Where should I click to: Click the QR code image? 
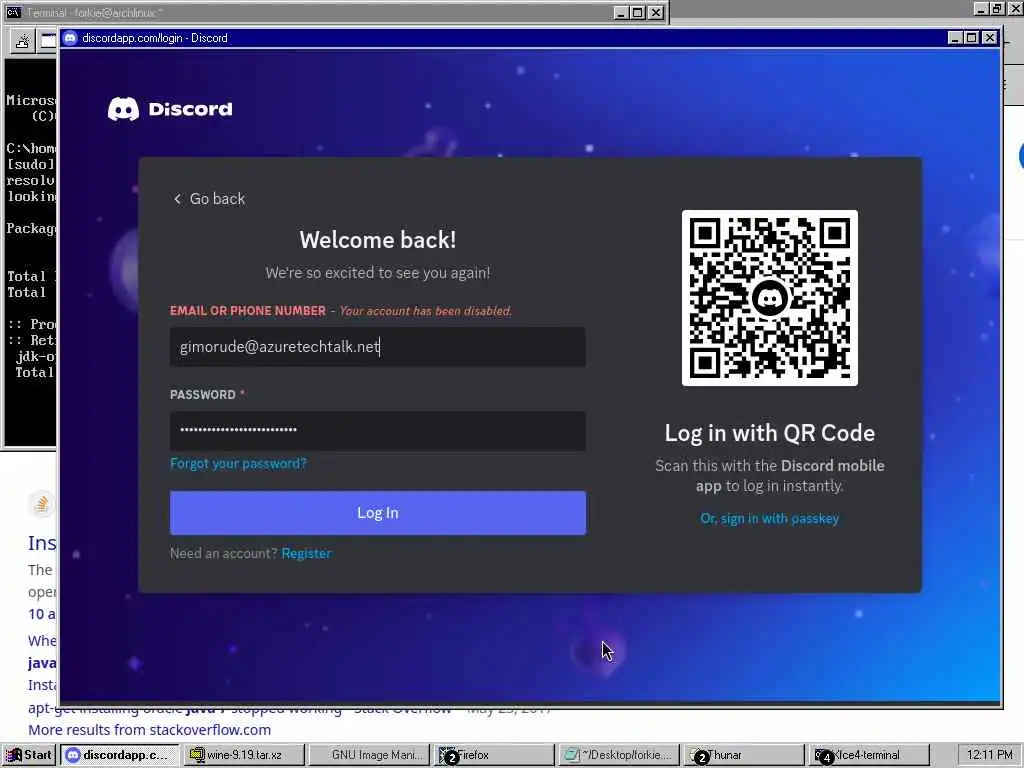(769, 298)
